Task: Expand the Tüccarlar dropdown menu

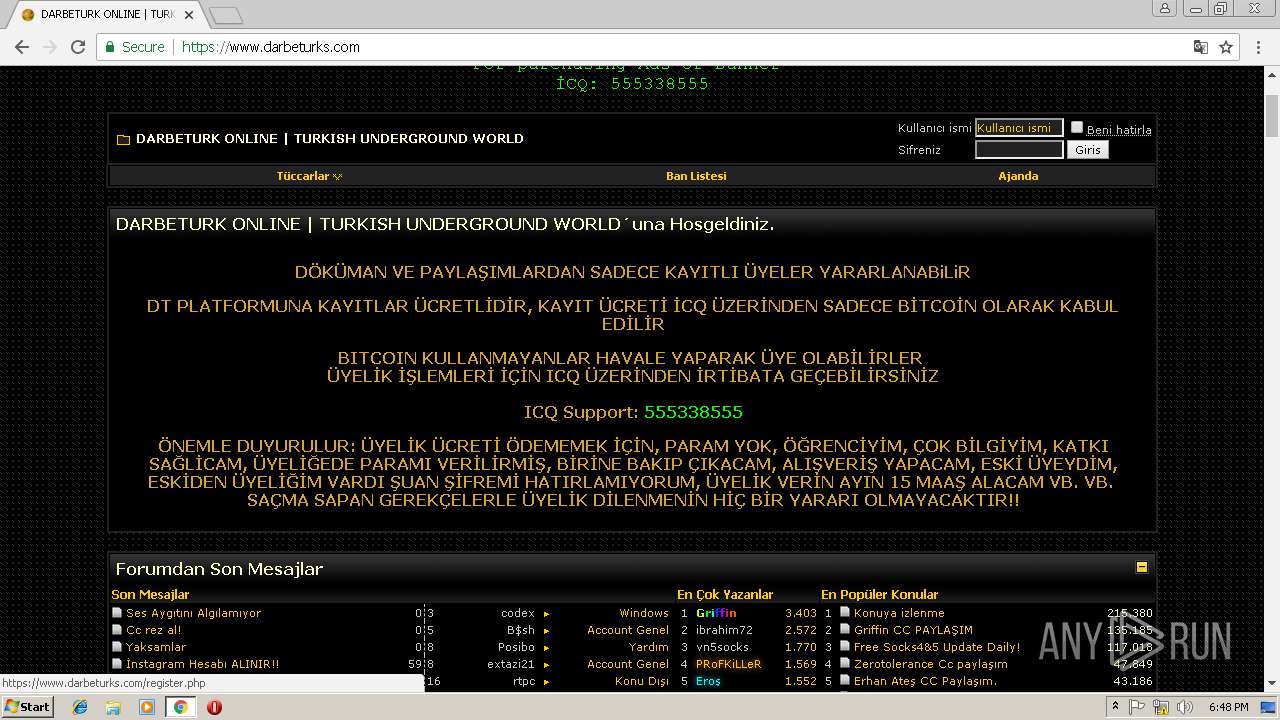Action: [309, 176]
